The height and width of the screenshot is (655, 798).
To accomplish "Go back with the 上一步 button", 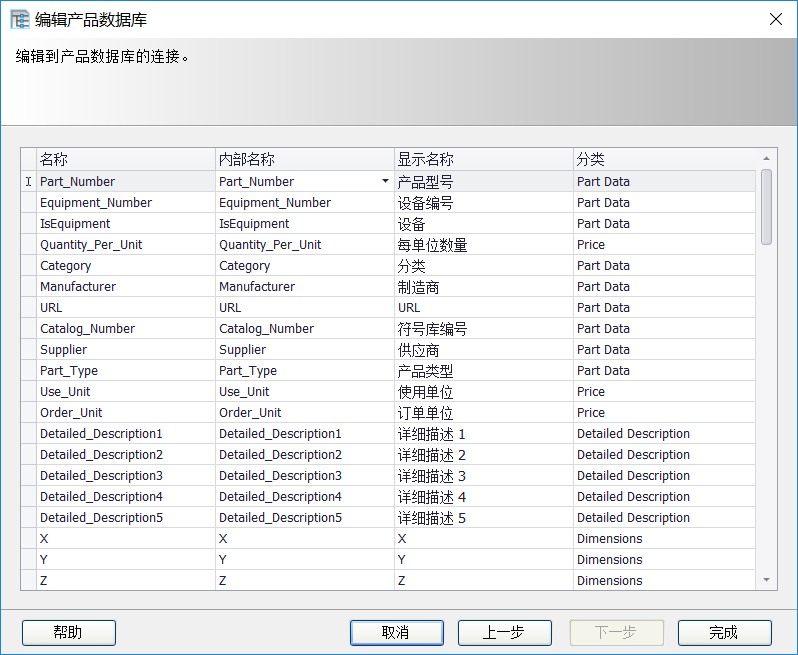I will (x=504, y=633).
